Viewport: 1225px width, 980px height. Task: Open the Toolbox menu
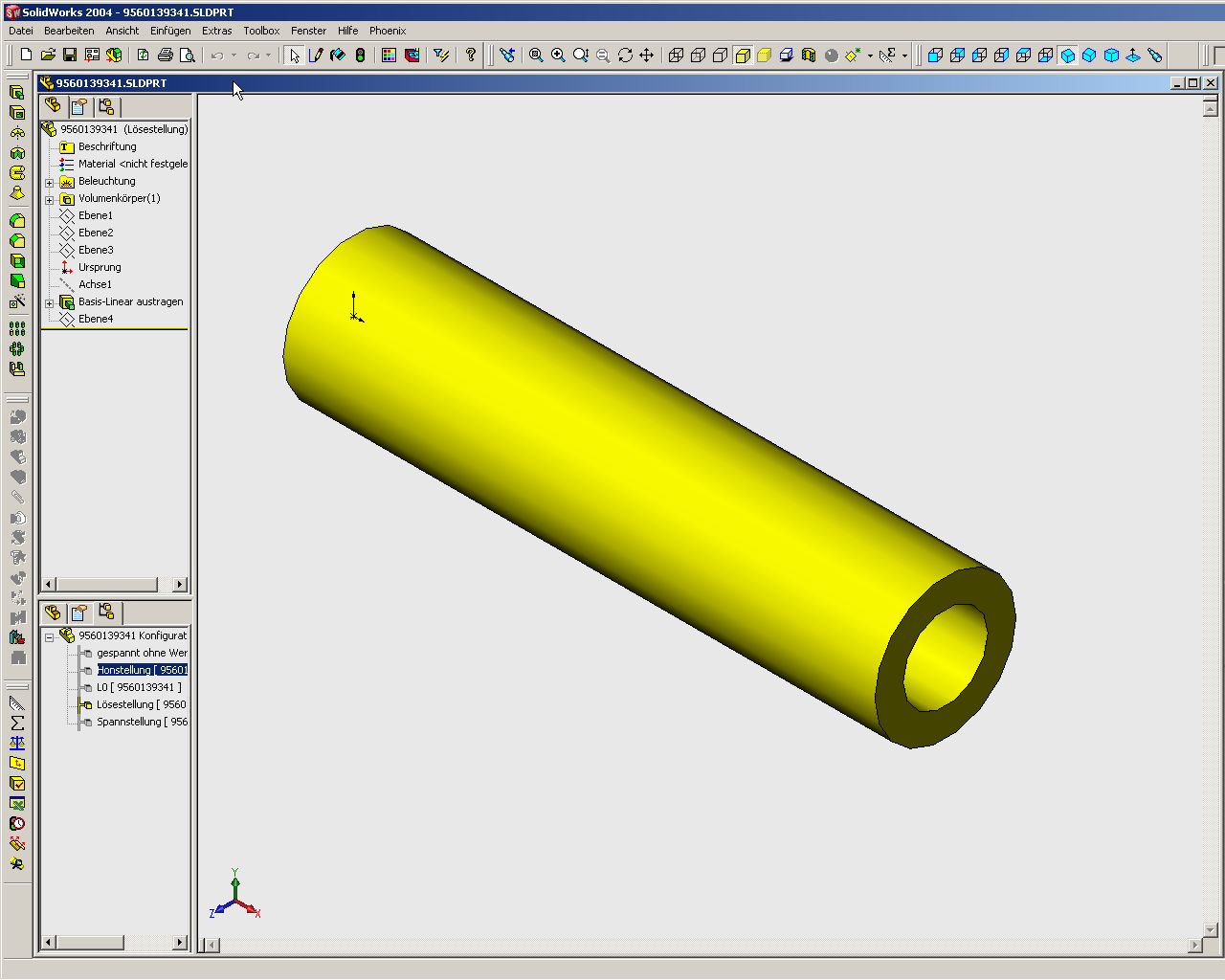coord(261,31)
